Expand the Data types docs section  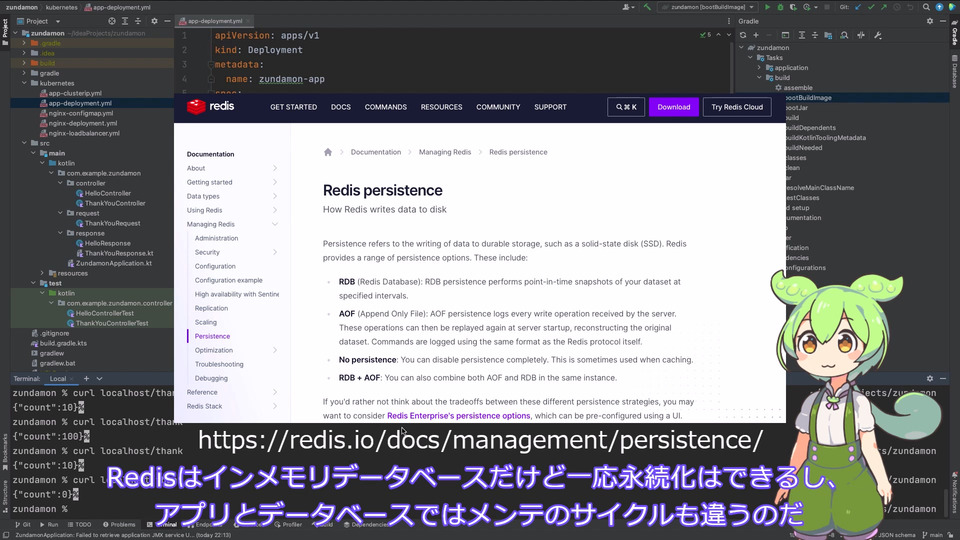pyautogui.click(x=275, y=196)
